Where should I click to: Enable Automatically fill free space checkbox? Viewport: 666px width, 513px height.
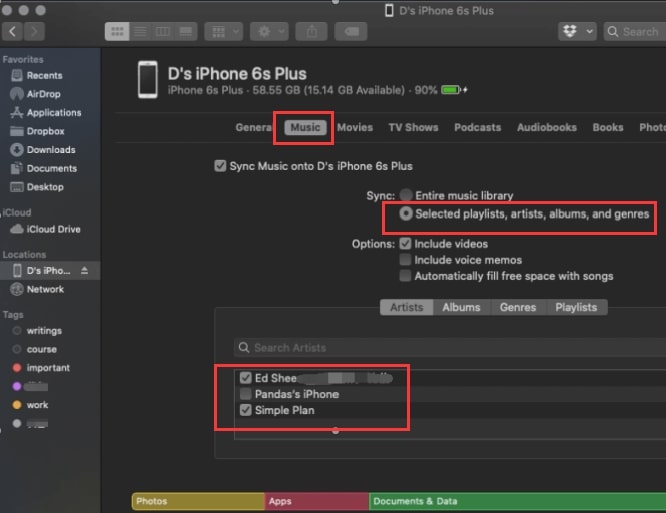[x=405, y=276]
